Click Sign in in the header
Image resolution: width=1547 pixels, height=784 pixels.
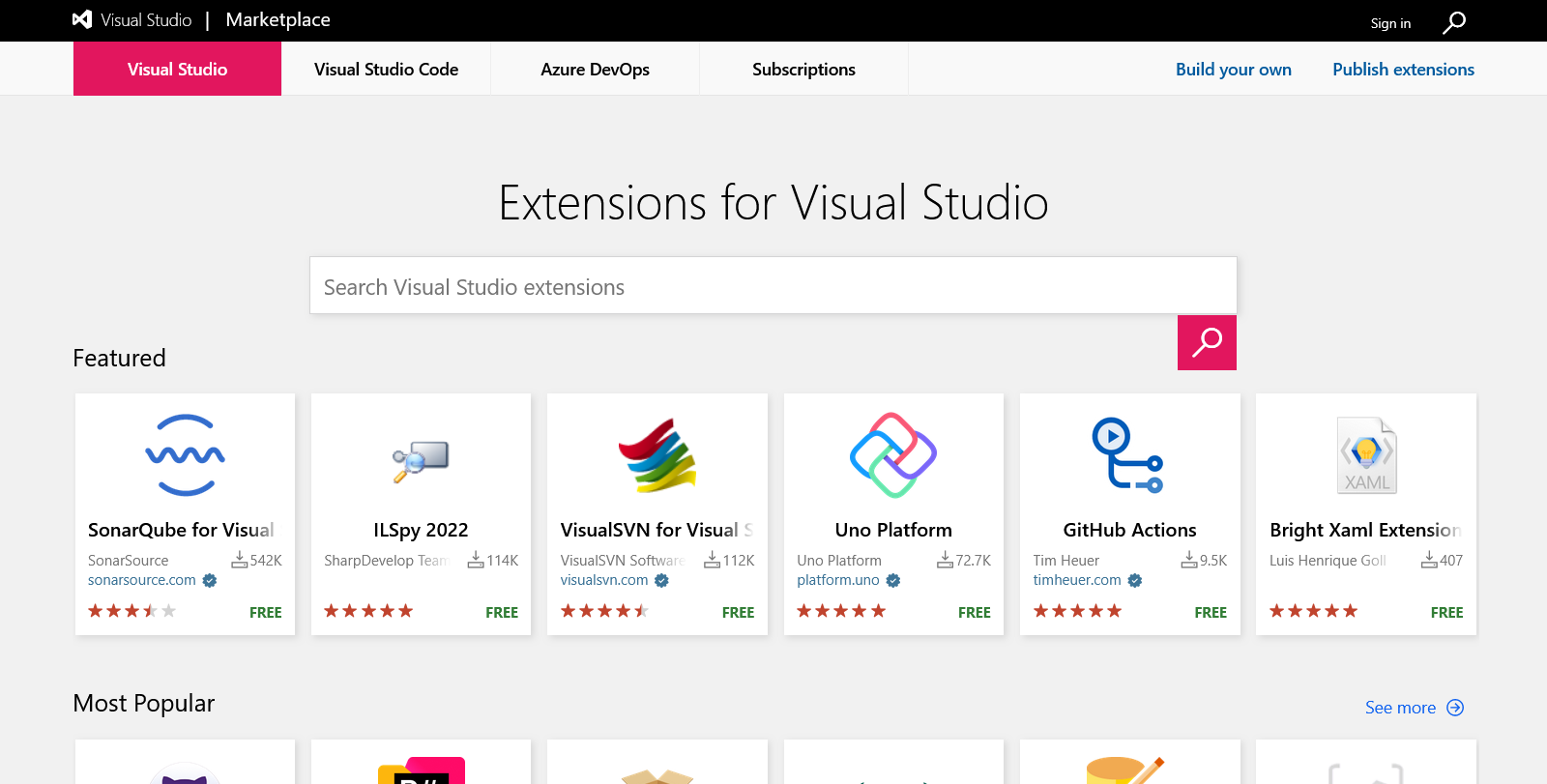coord(1390,23)
